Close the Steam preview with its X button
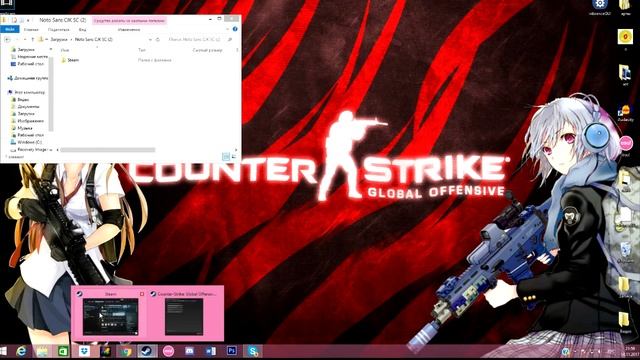Screen dimensions: 640x360 click(142, 293)
